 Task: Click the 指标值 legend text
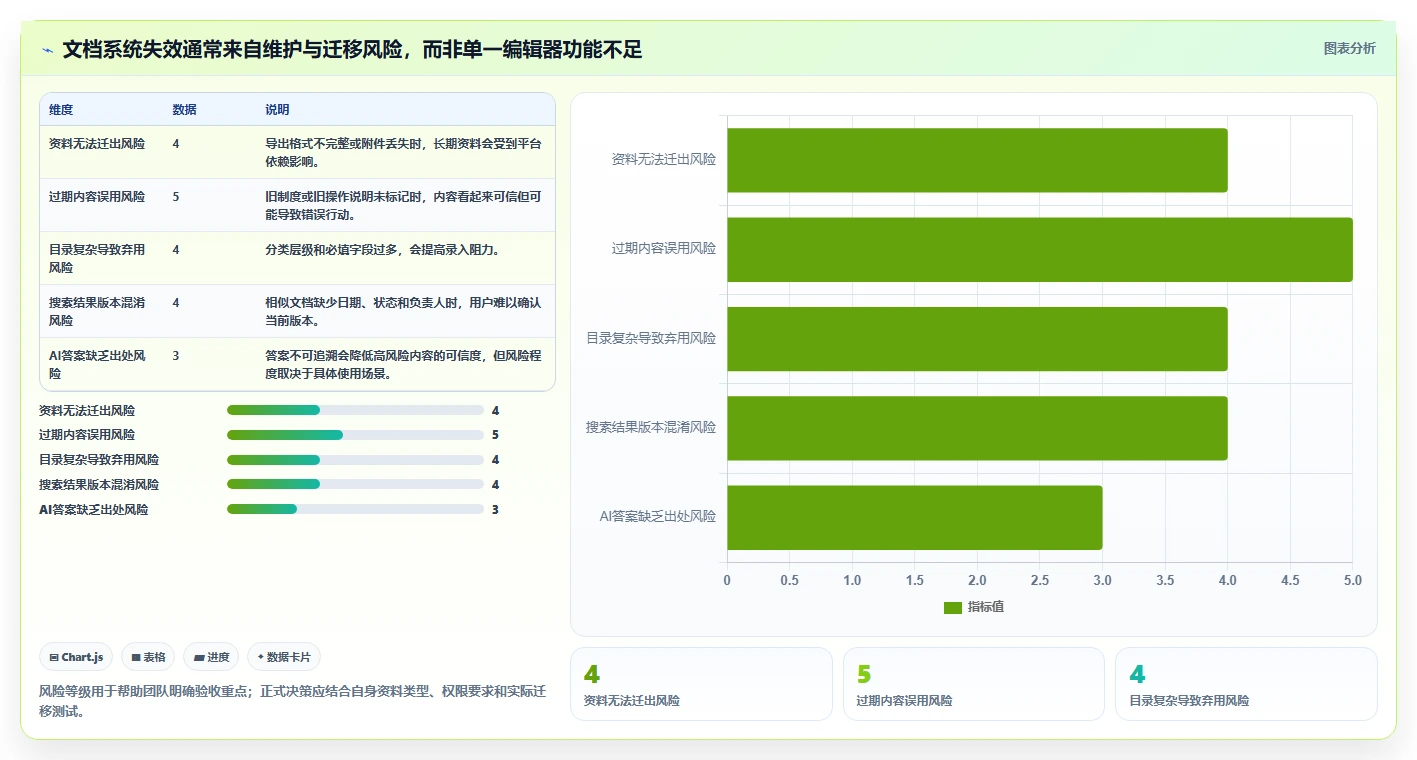click(x=986, y=608)
